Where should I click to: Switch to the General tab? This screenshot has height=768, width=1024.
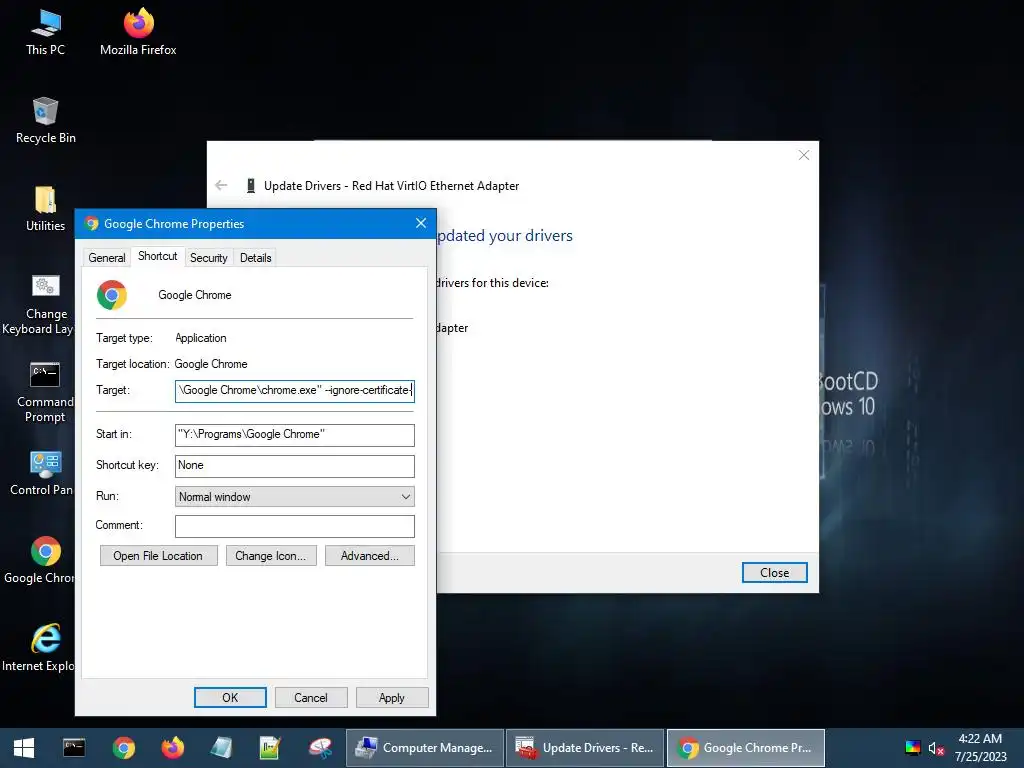click(106, 258)
